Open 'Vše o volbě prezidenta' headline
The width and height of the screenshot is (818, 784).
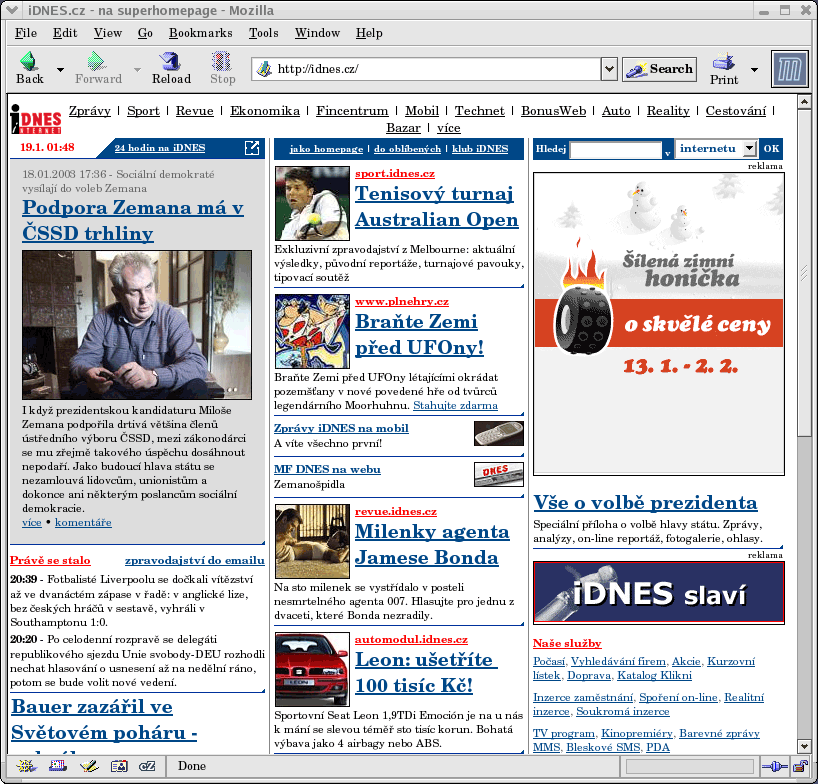coord(645,502)
